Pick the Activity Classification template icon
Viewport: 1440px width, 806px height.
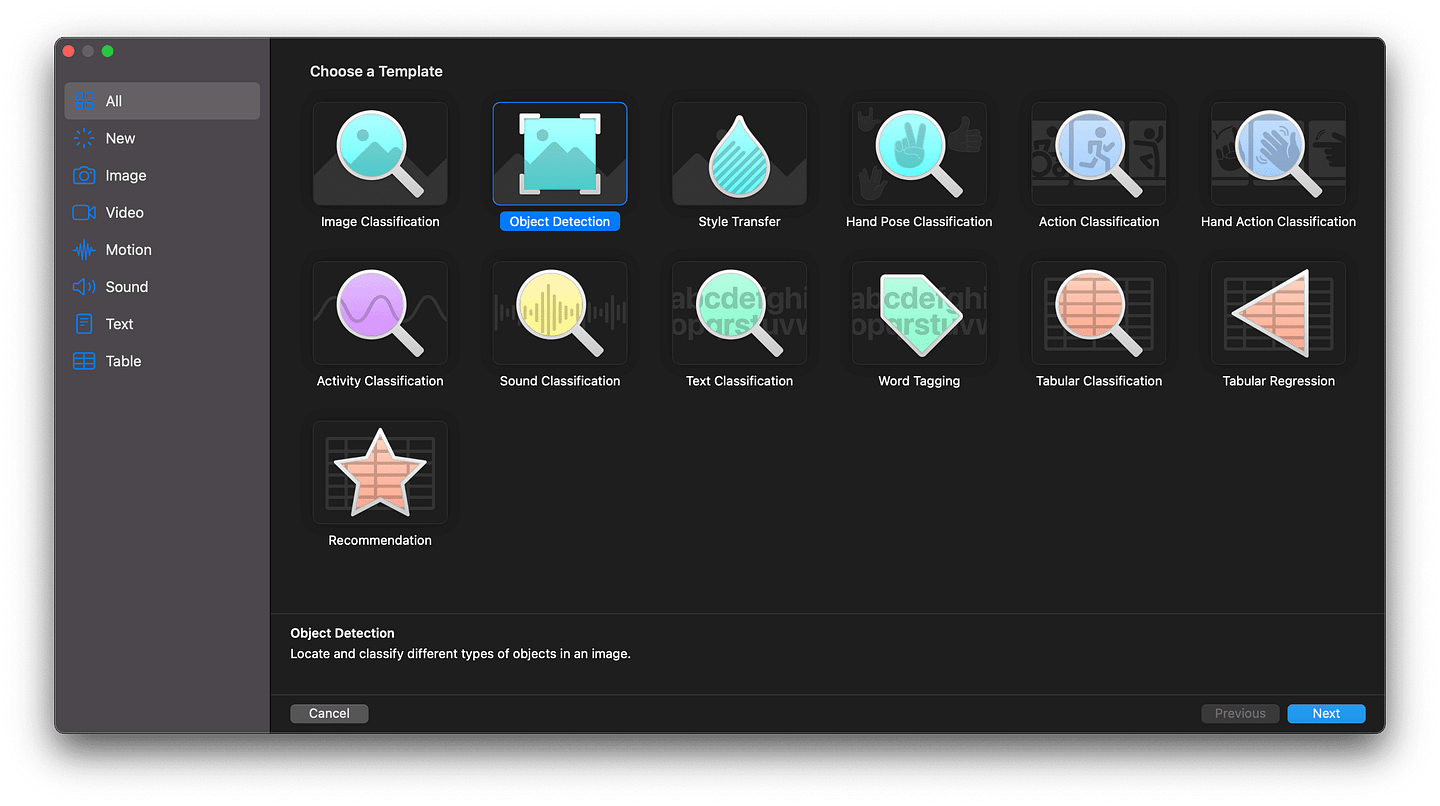point(380,313)
